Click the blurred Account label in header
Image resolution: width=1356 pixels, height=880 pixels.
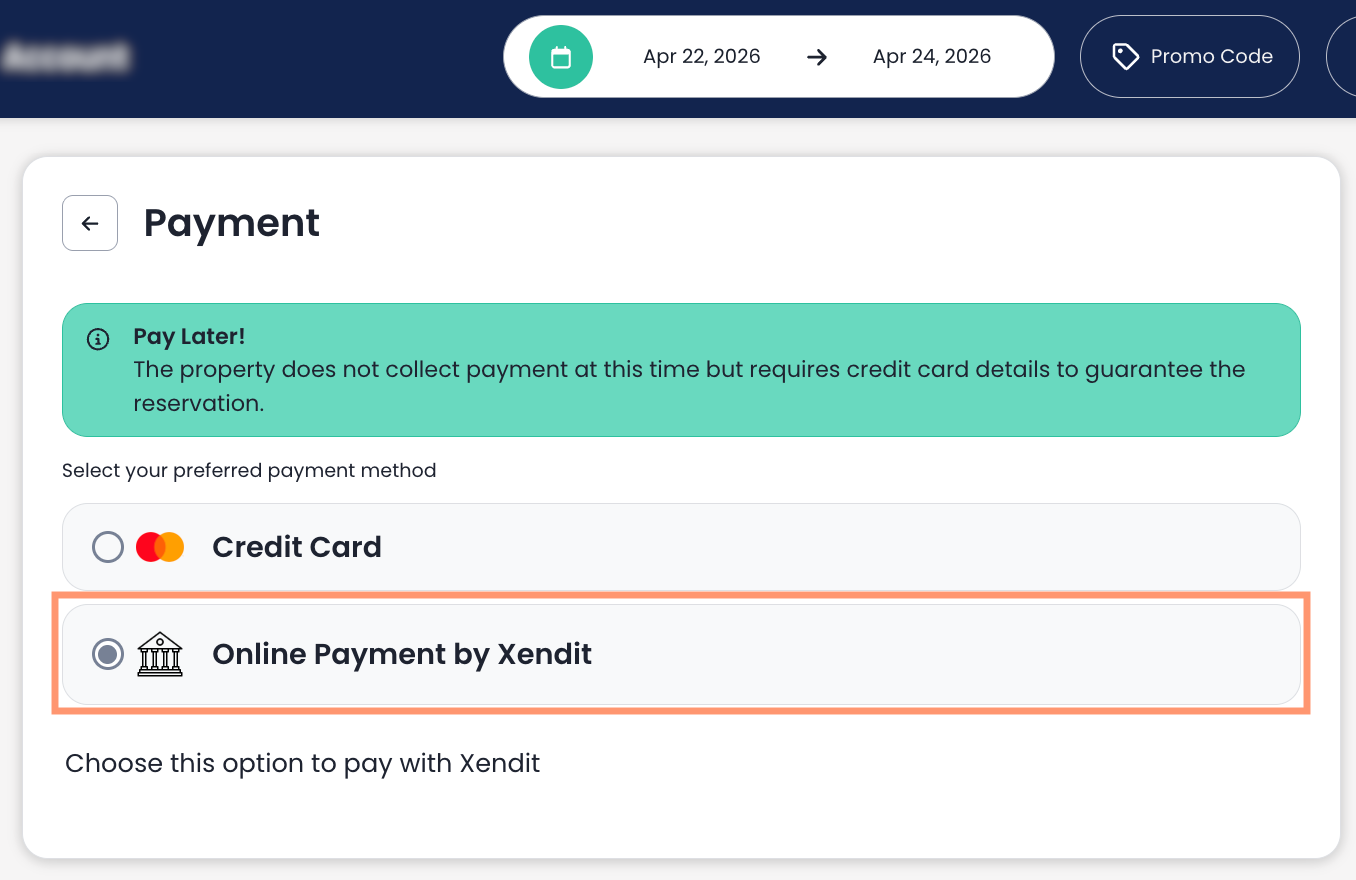pyautogui.click(x=66, y=57)
